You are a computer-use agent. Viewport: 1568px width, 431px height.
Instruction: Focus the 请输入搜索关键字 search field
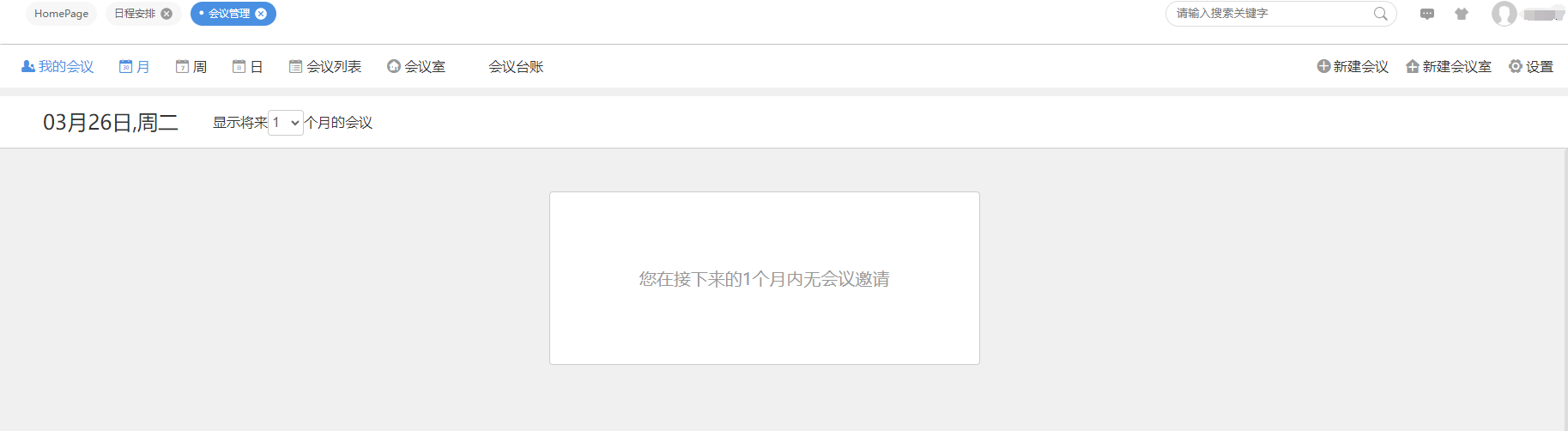(x=1272, y=14)
